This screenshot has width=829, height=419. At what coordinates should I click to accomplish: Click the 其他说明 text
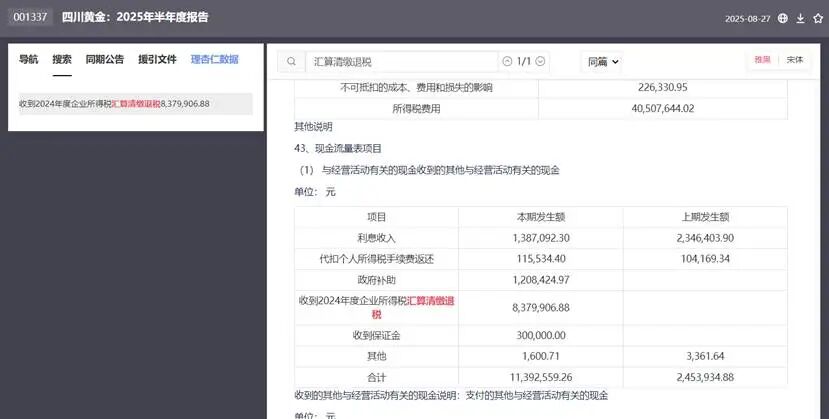tap(314, 127)
